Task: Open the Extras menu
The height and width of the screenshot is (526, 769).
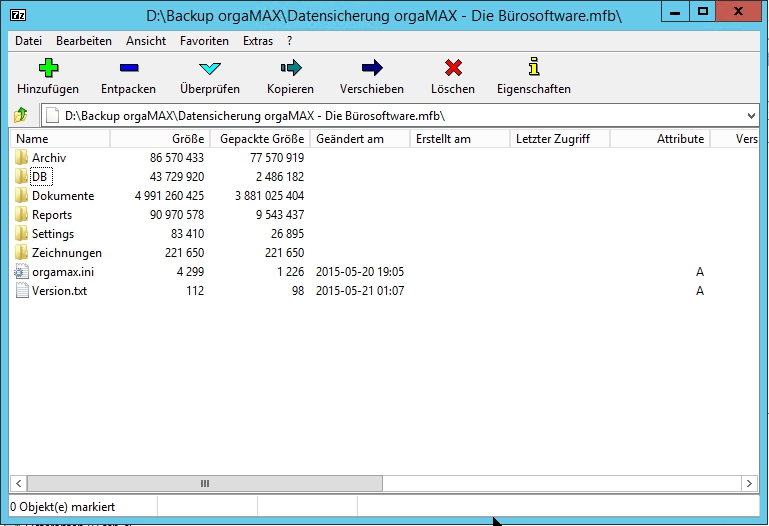Action: (257, 41)
